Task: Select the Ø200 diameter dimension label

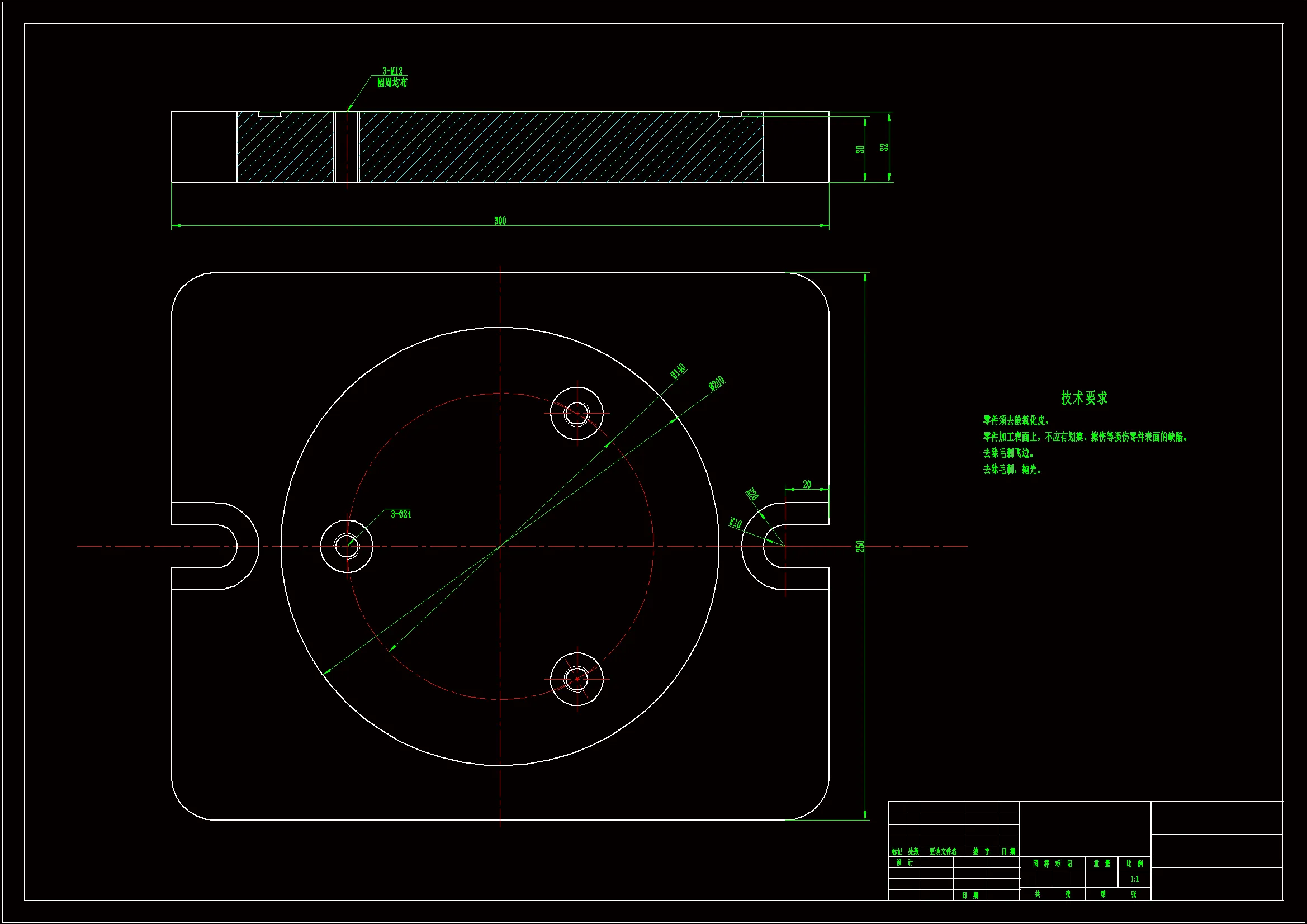Action: (x=717, y=383)
